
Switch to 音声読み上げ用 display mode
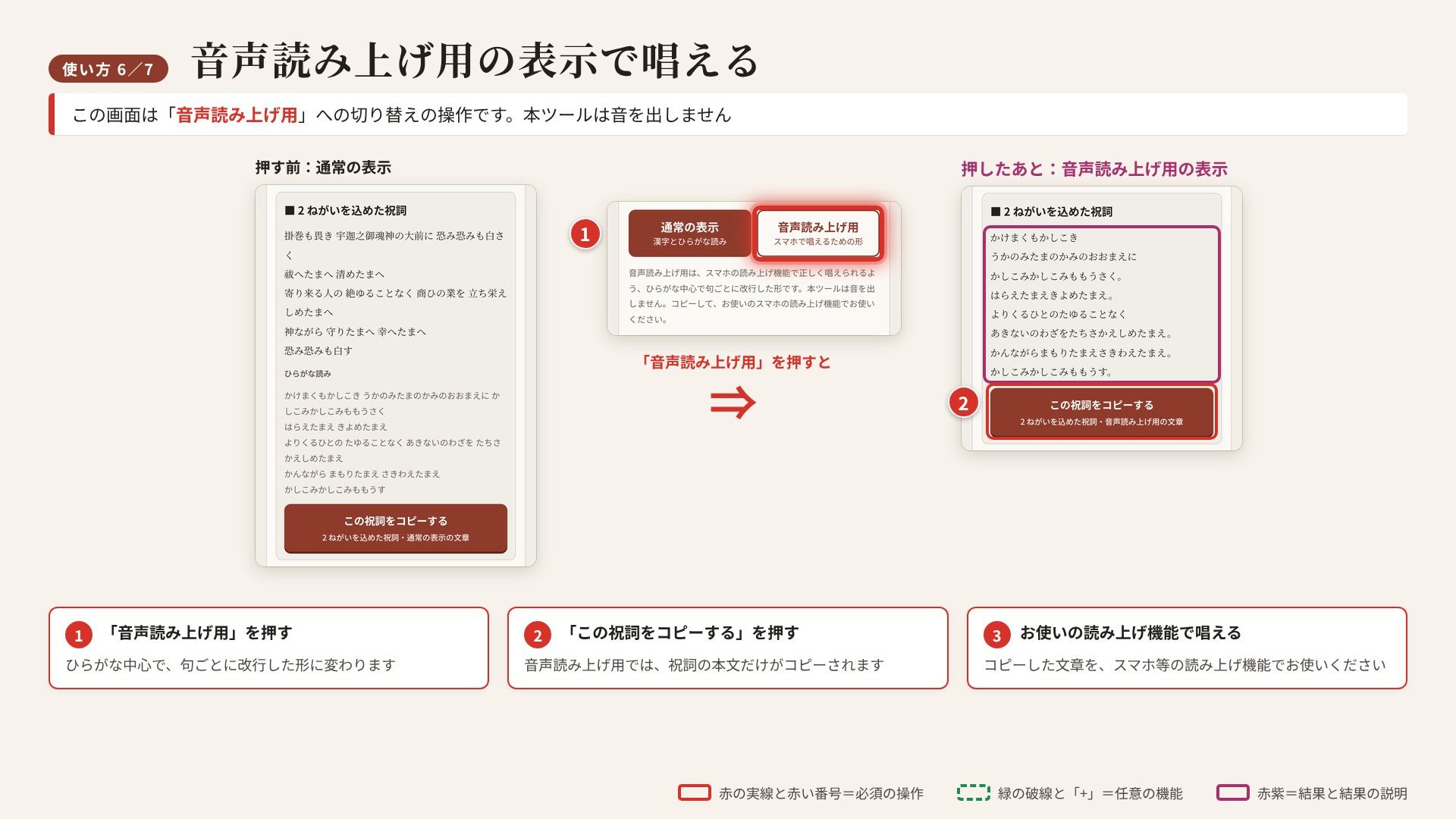point(818,233)
